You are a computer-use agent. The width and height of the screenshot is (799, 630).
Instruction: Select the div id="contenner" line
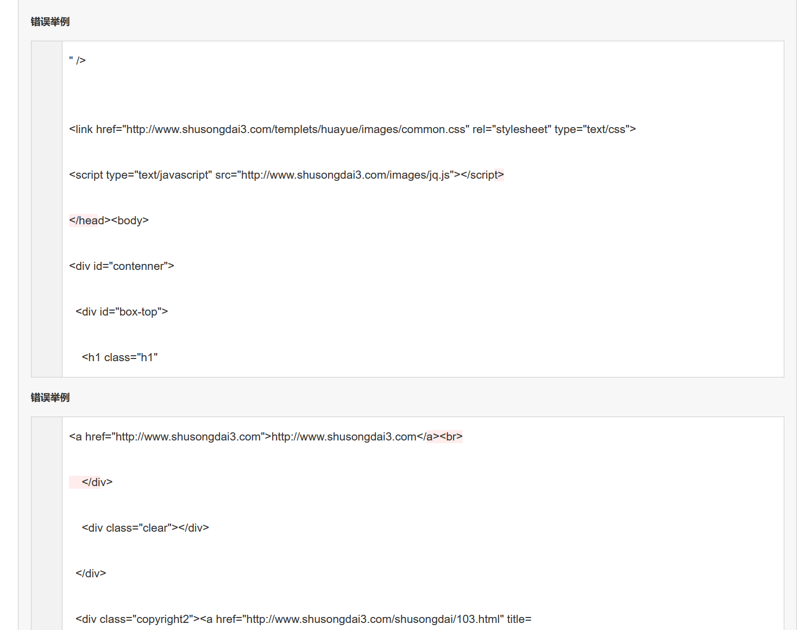121,266
